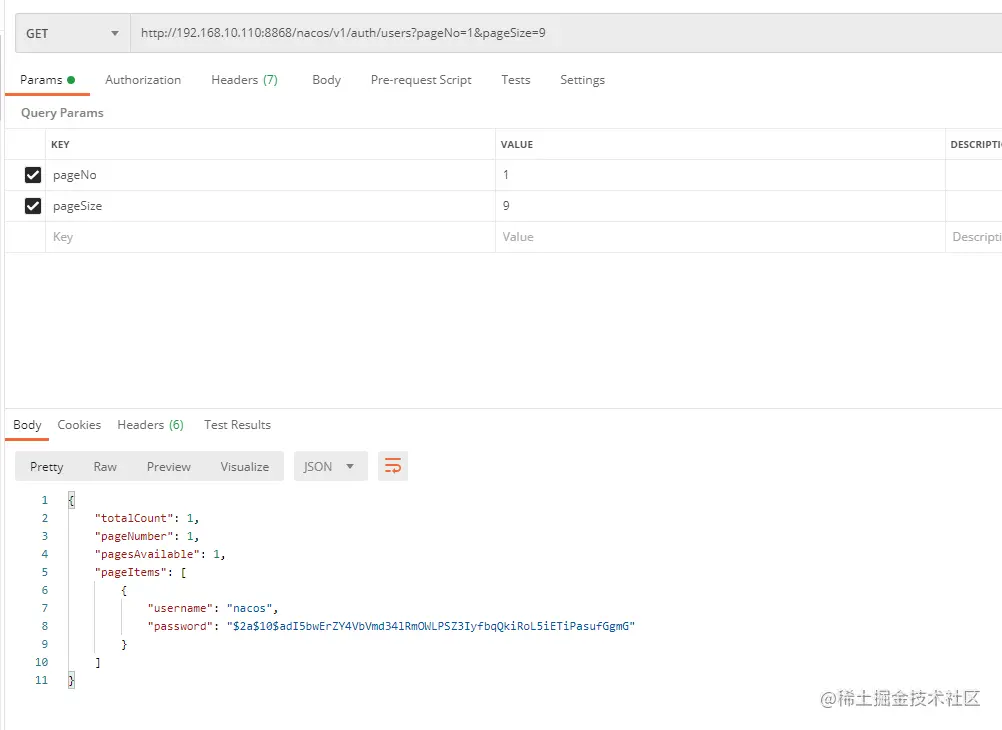Click the pageSize key cell
Viewport: 1002px width, 730px height.
pyautogui.click(x=270, y=206)
